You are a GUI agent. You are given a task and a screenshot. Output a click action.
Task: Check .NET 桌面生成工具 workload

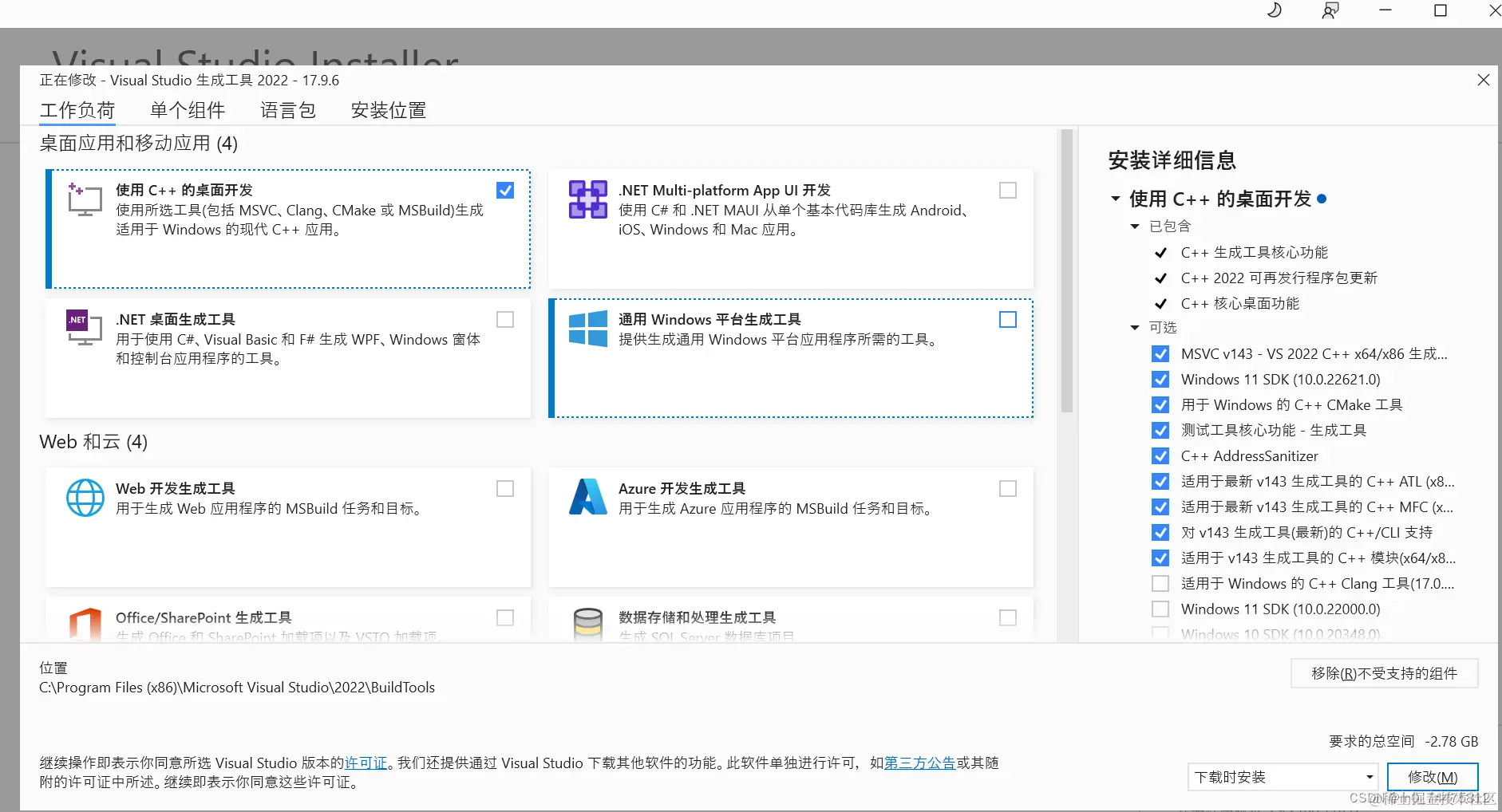coord(505,320)
